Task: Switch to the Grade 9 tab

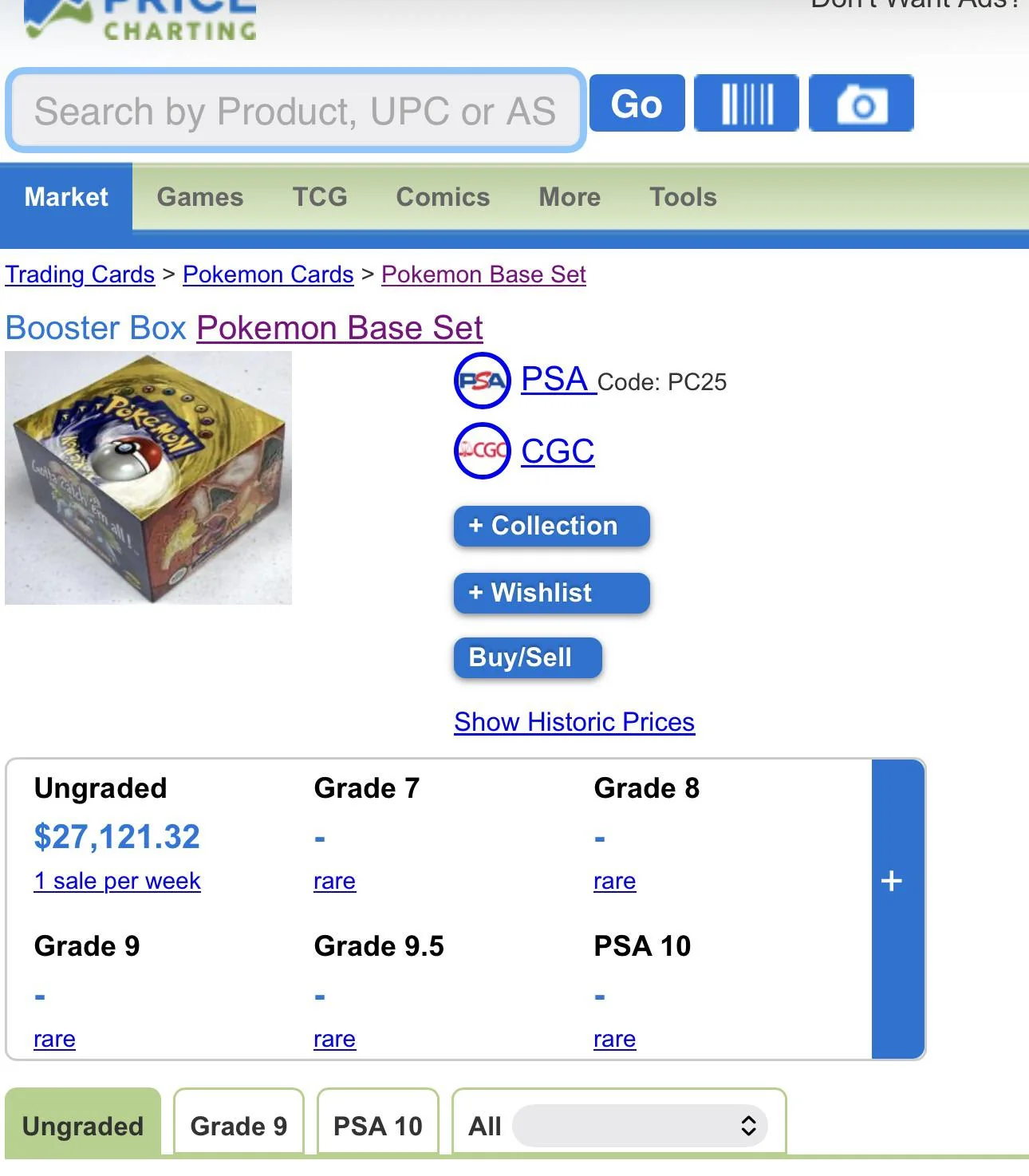Action: (239, 1125)
